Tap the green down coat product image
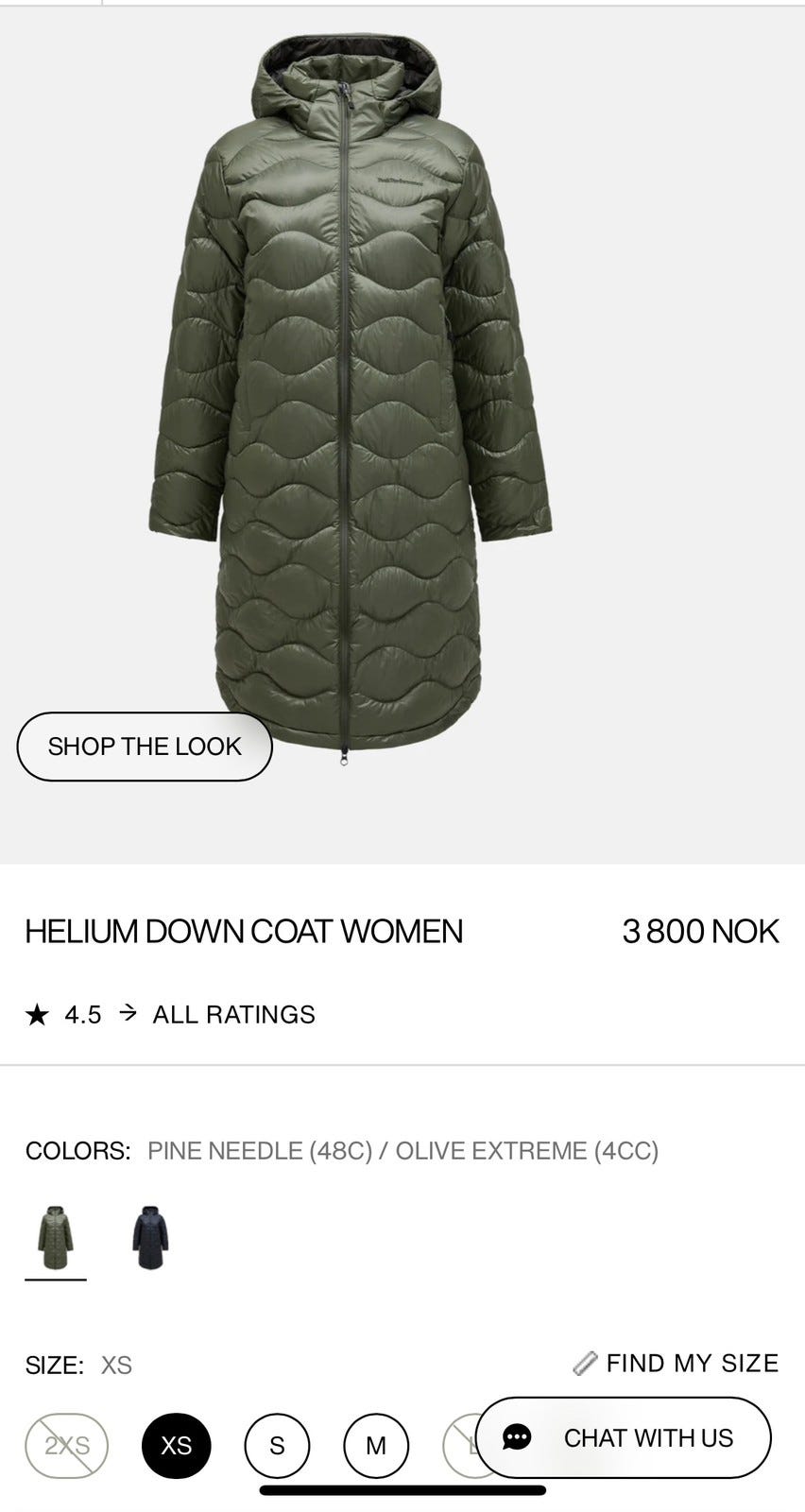Viewport: 805px width, 1512px height. pyautogui.click(x=351, y=397)
